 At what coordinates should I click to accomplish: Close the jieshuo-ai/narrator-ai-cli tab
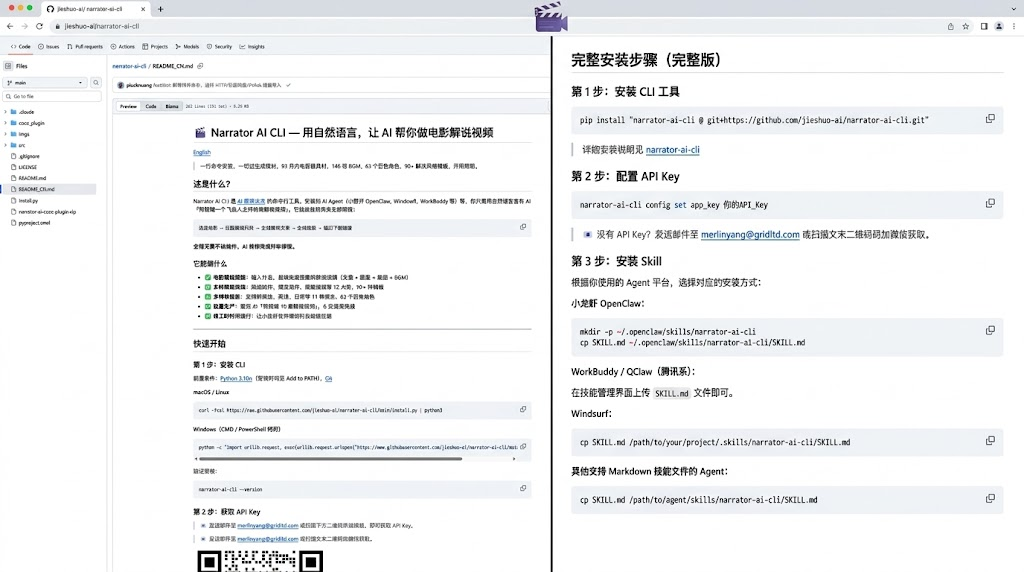(x=143, y=9)
